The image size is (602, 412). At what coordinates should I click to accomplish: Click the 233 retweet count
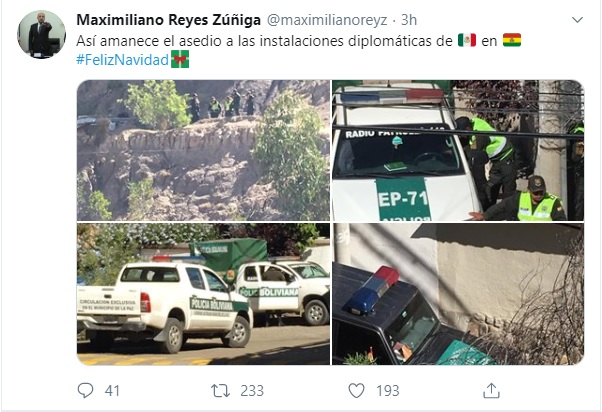tap(252, 391)
